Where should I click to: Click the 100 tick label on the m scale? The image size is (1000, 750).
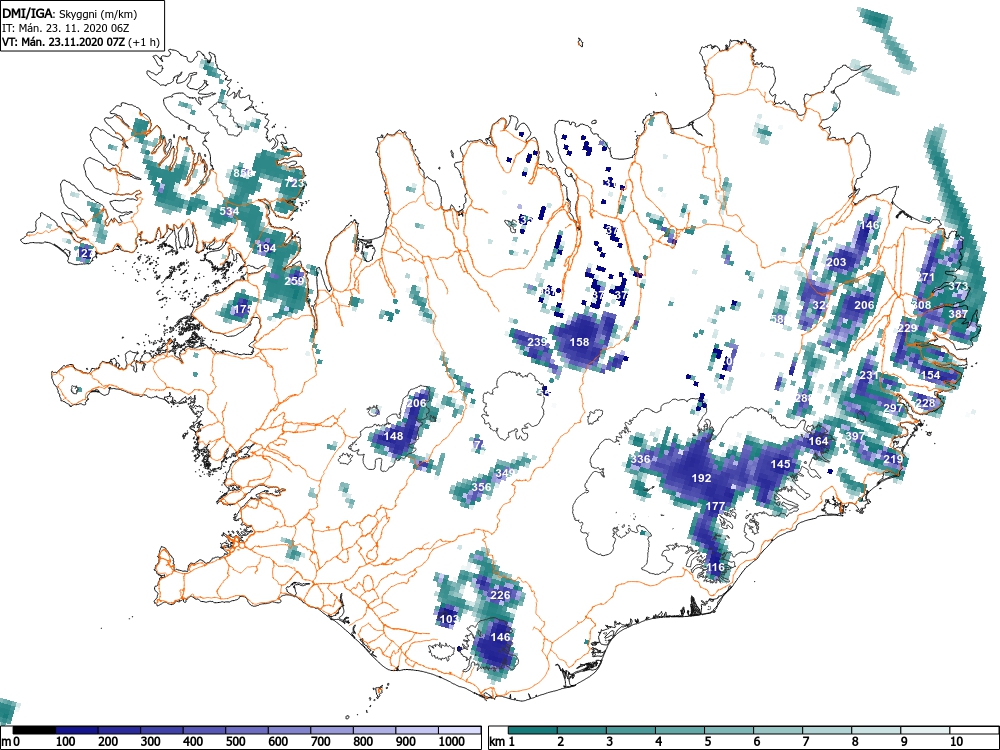pos(66,741)
